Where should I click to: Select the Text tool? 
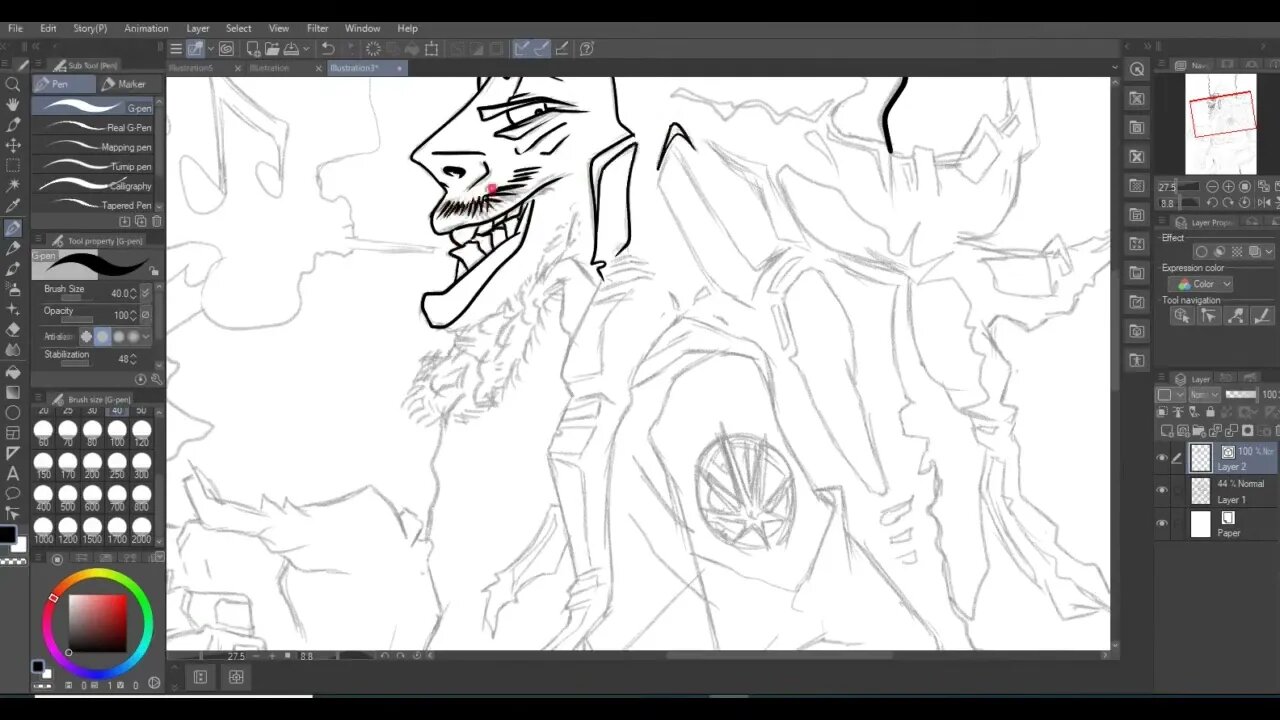tap(13, 473)
